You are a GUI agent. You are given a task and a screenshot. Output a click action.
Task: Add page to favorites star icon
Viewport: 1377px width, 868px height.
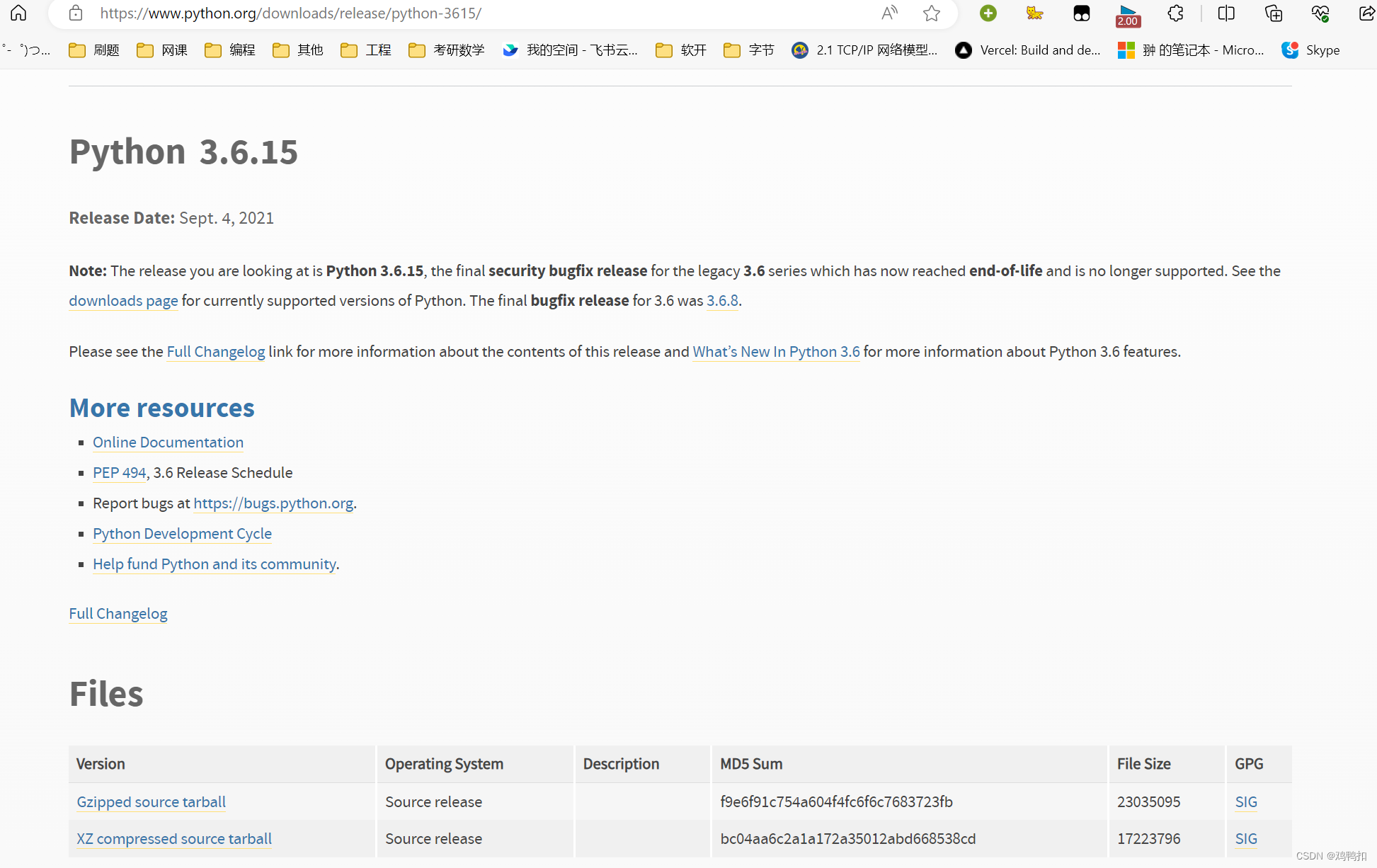tap(932, 13)
